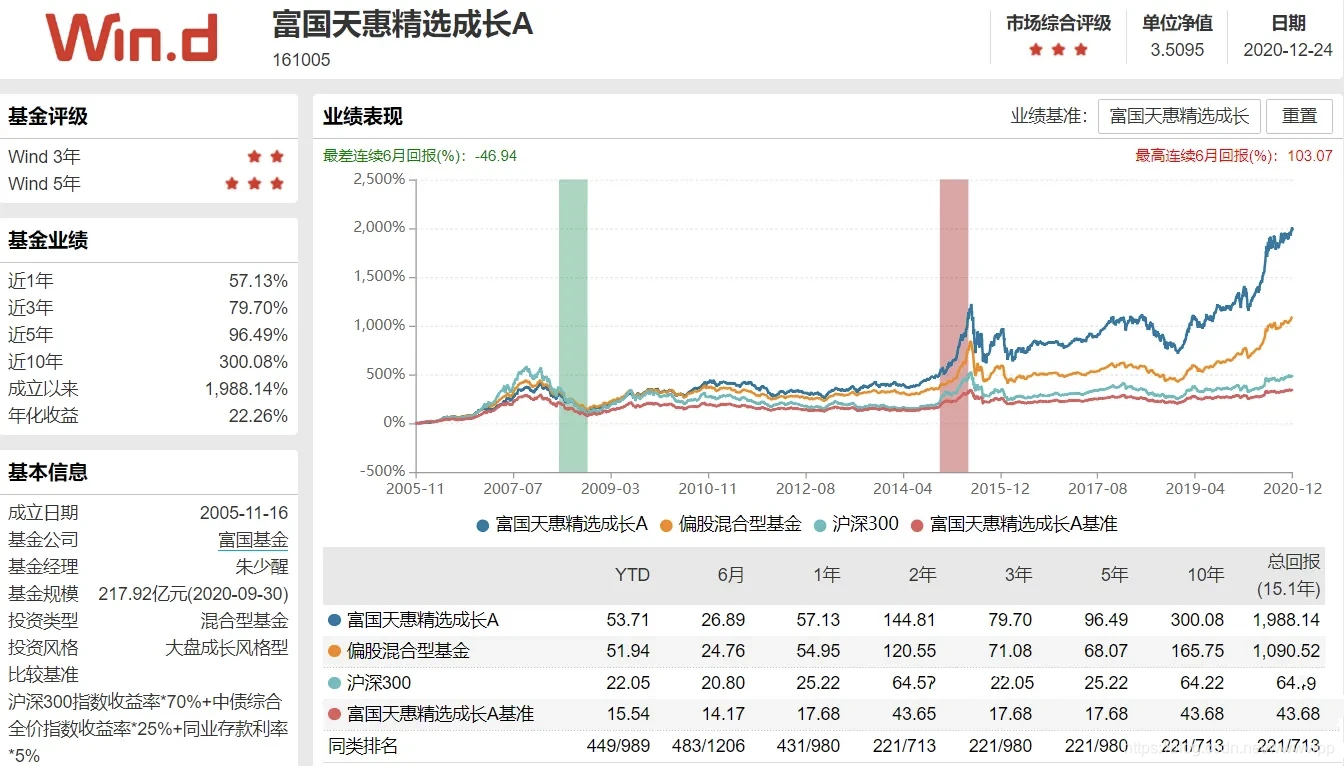Click 10年 value 165.75 for 偏股混合型基金
Image resolution: width=1344 pixels, height=766 pixels.
1198,651
